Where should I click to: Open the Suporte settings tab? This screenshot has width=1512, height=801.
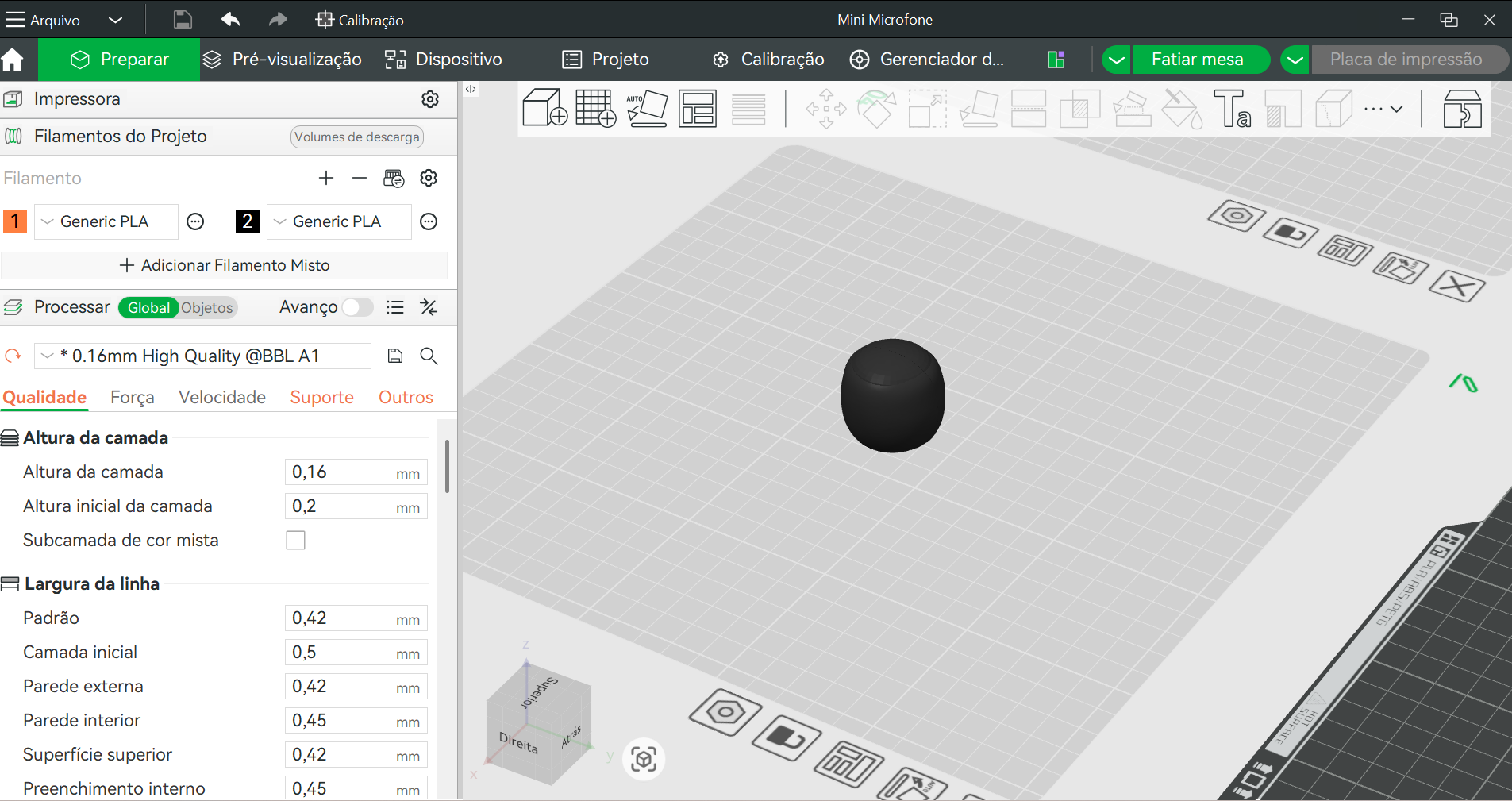321,397
